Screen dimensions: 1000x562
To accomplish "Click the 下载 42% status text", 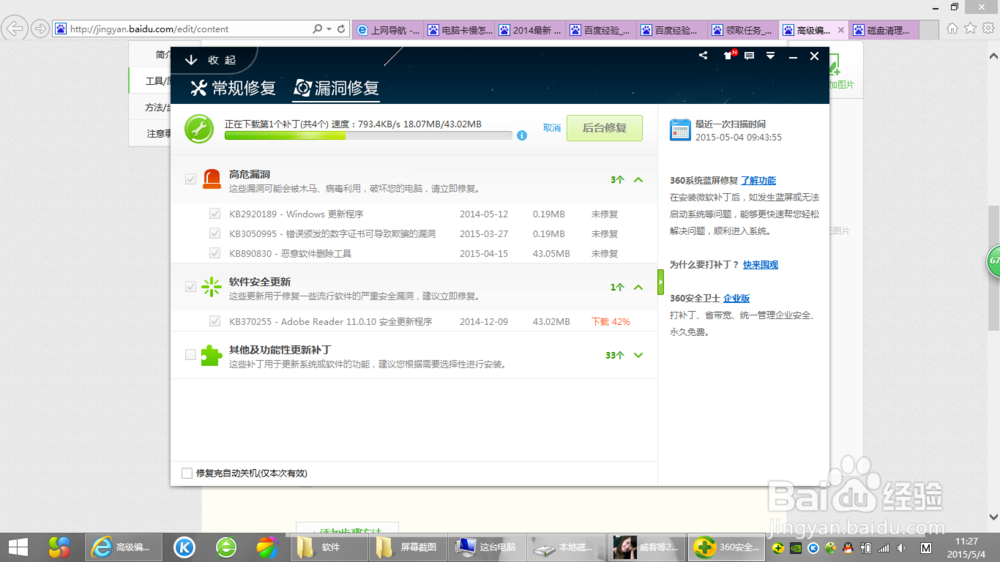I will click(x=610, y=322).
